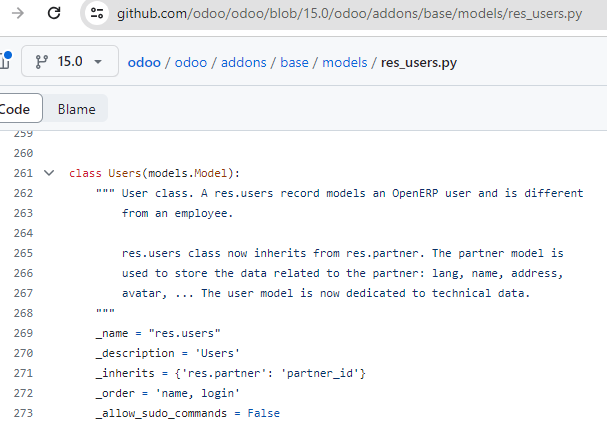Screen dimensions: 607x425
Task: Click the 'from an employee.' docstring line
Action: click(177, 213)
